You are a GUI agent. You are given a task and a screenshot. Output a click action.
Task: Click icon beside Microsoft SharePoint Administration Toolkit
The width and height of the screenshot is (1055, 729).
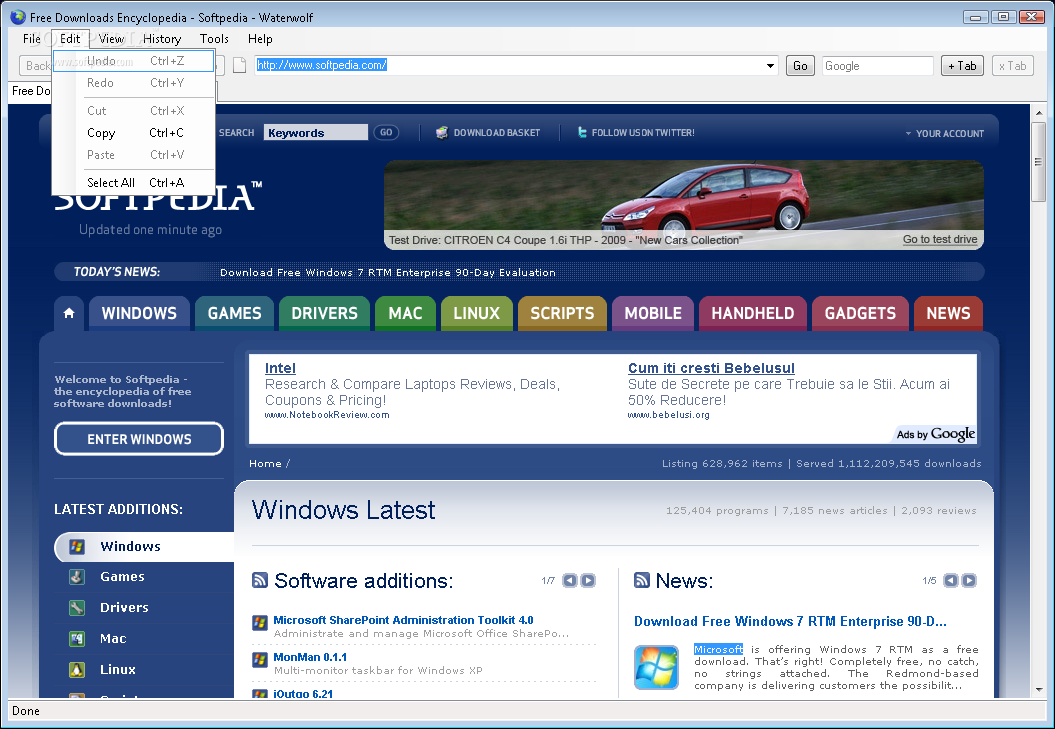click(260, 623)
